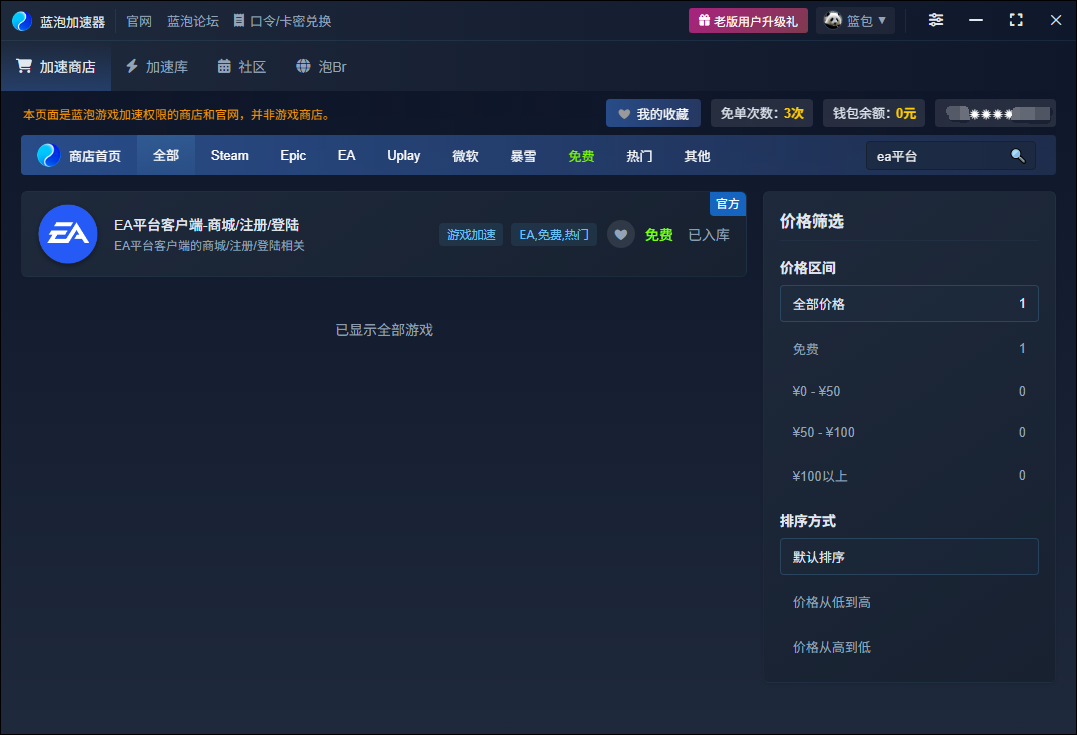Open the settings sliders icon
The image size is (1077, 735).
click(936, 20)
